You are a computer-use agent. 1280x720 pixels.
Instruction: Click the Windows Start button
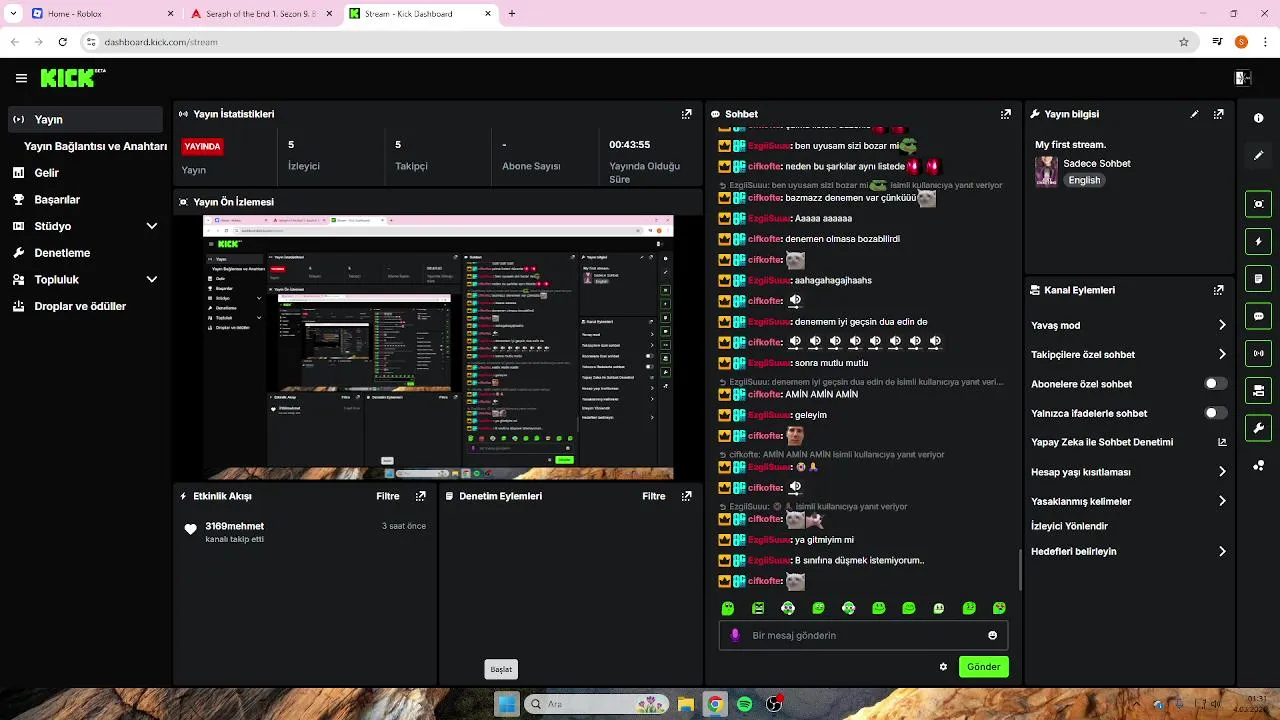point(507,704)
